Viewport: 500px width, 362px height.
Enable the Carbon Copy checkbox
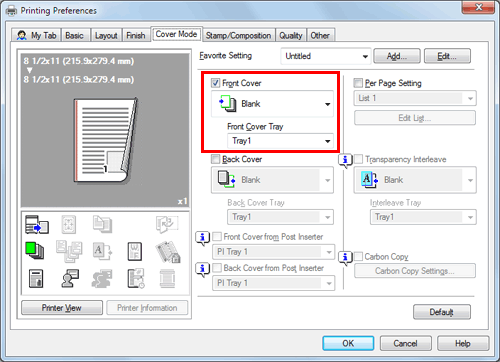pyautogui.click(x=358, y=256)
